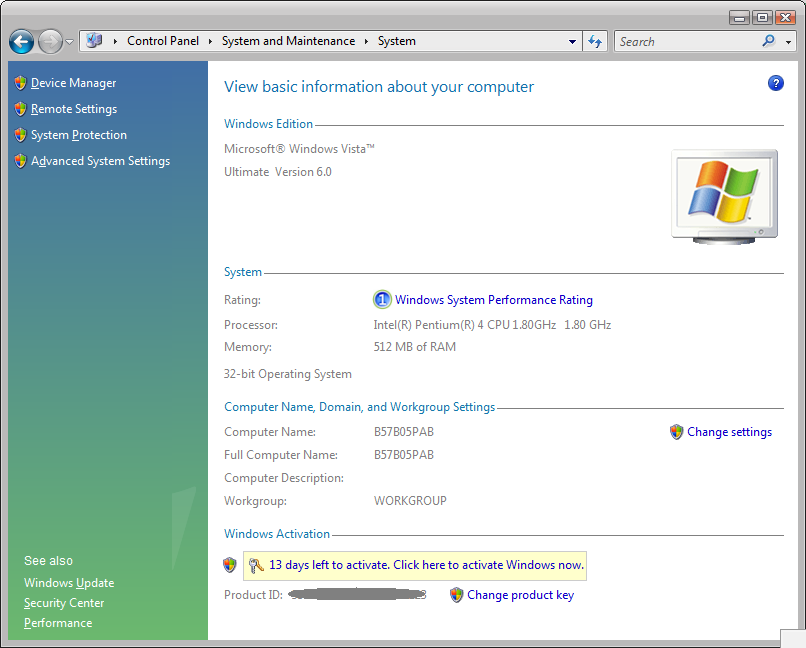Go to System and Maintenance breadcrumb
The height and width of the screenshot is (648, 806).
(288, 41)
